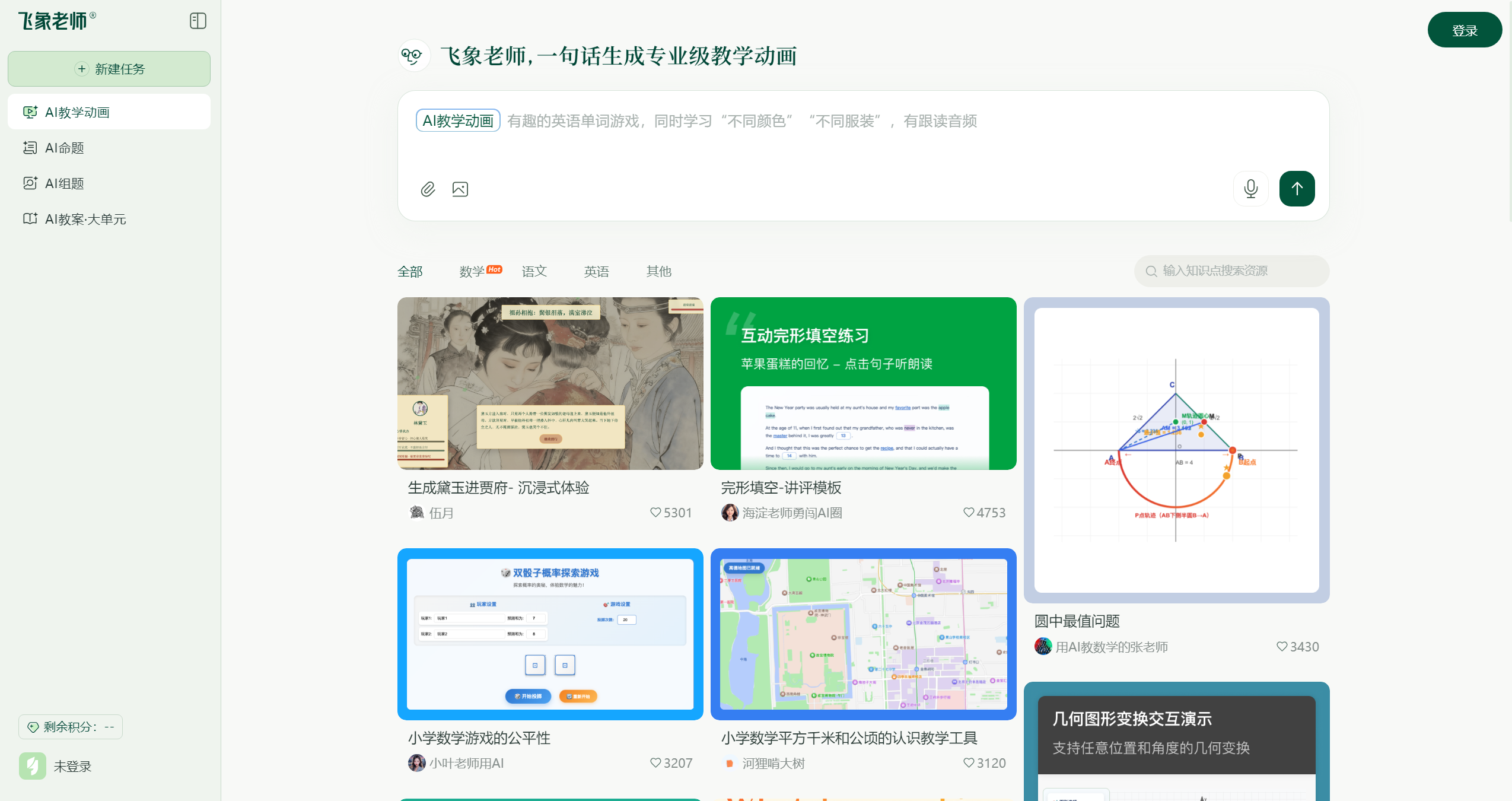This screenshot has height=801, width=1512.
Task: Switch to the 英语 category tab
Action: tap(596, 271)
